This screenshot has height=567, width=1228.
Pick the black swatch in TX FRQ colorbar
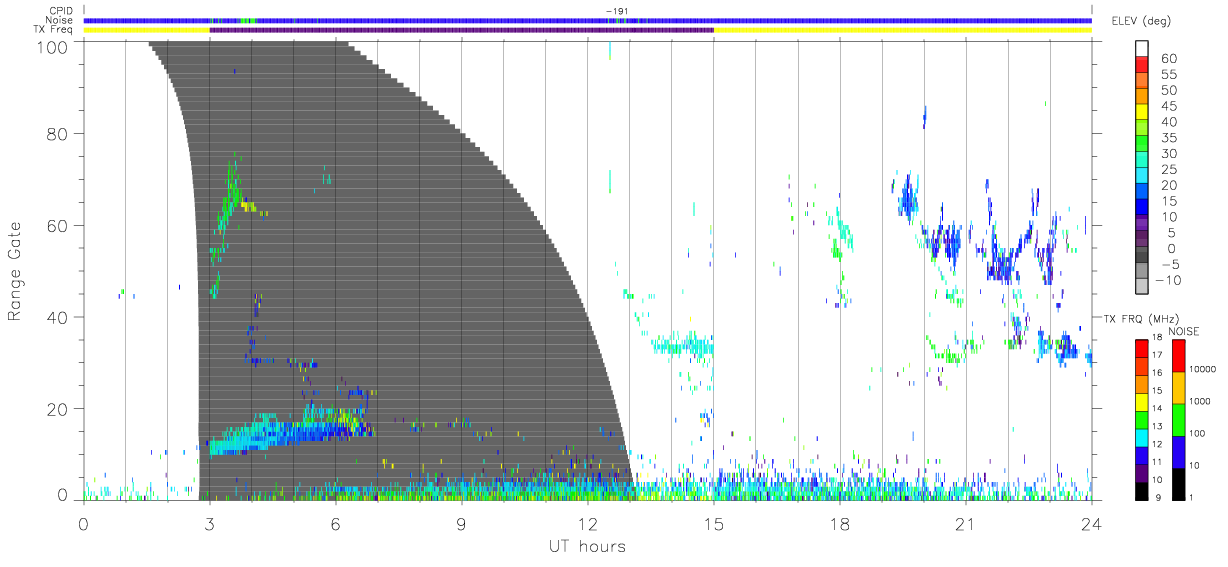[x=1141, y=490]
